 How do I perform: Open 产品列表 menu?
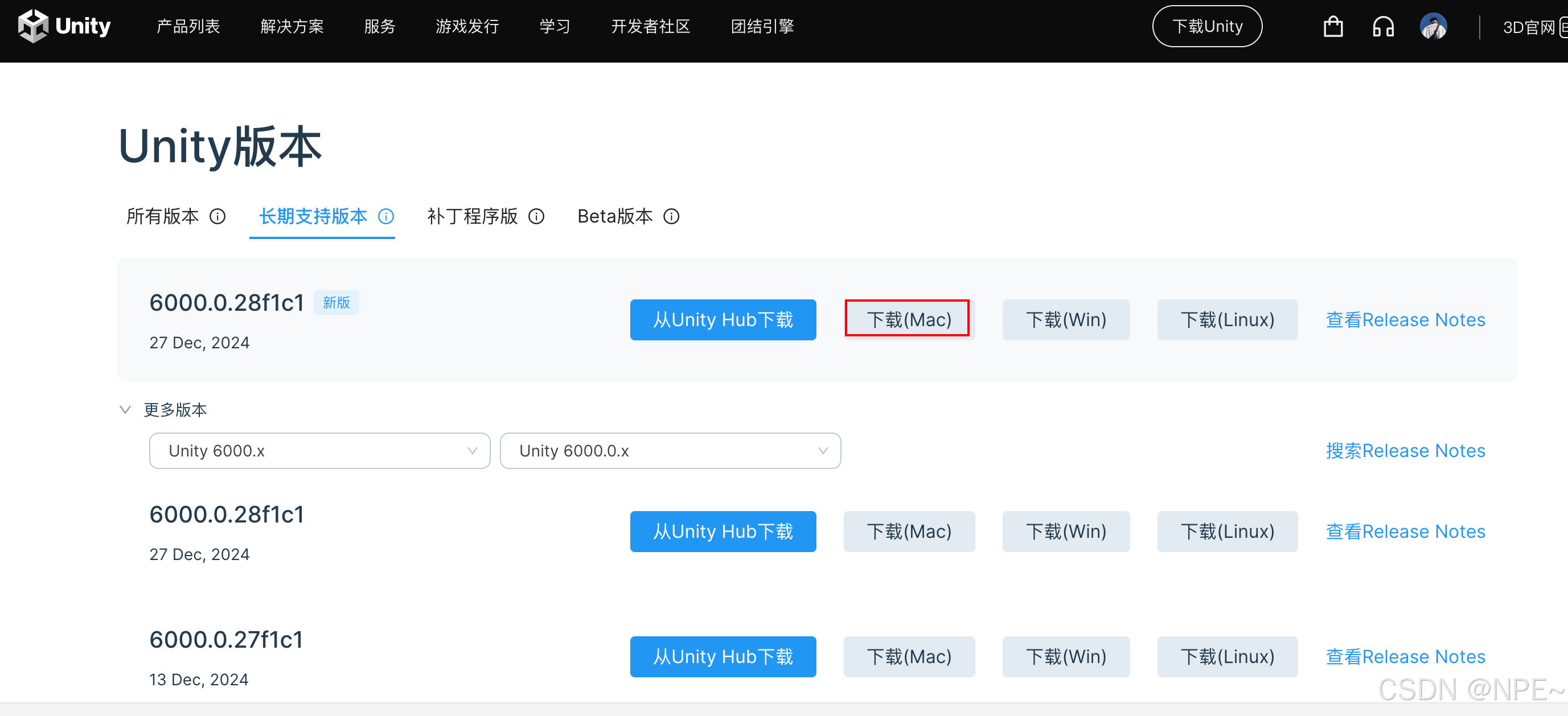188,27
